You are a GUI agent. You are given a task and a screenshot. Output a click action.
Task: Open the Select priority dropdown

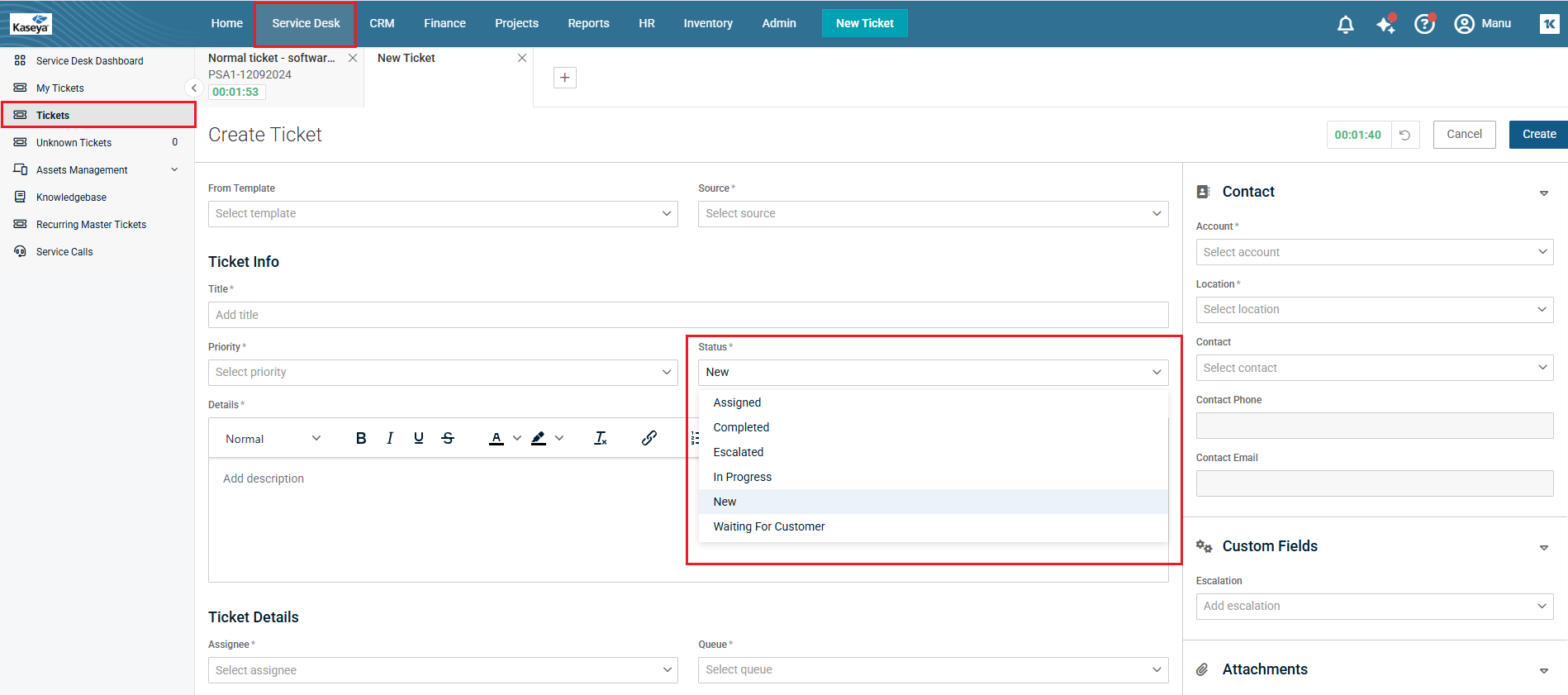click(442, 373)
